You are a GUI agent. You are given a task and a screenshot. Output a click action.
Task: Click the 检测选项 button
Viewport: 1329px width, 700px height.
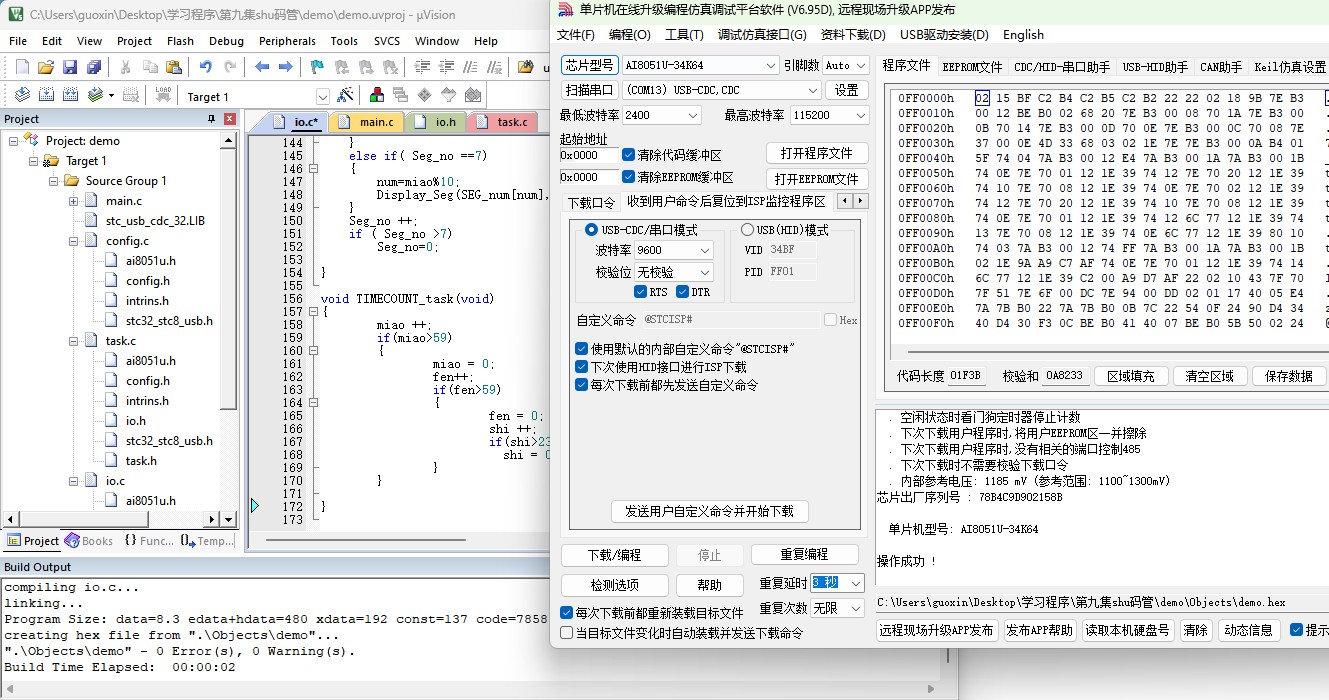[614, 585]
